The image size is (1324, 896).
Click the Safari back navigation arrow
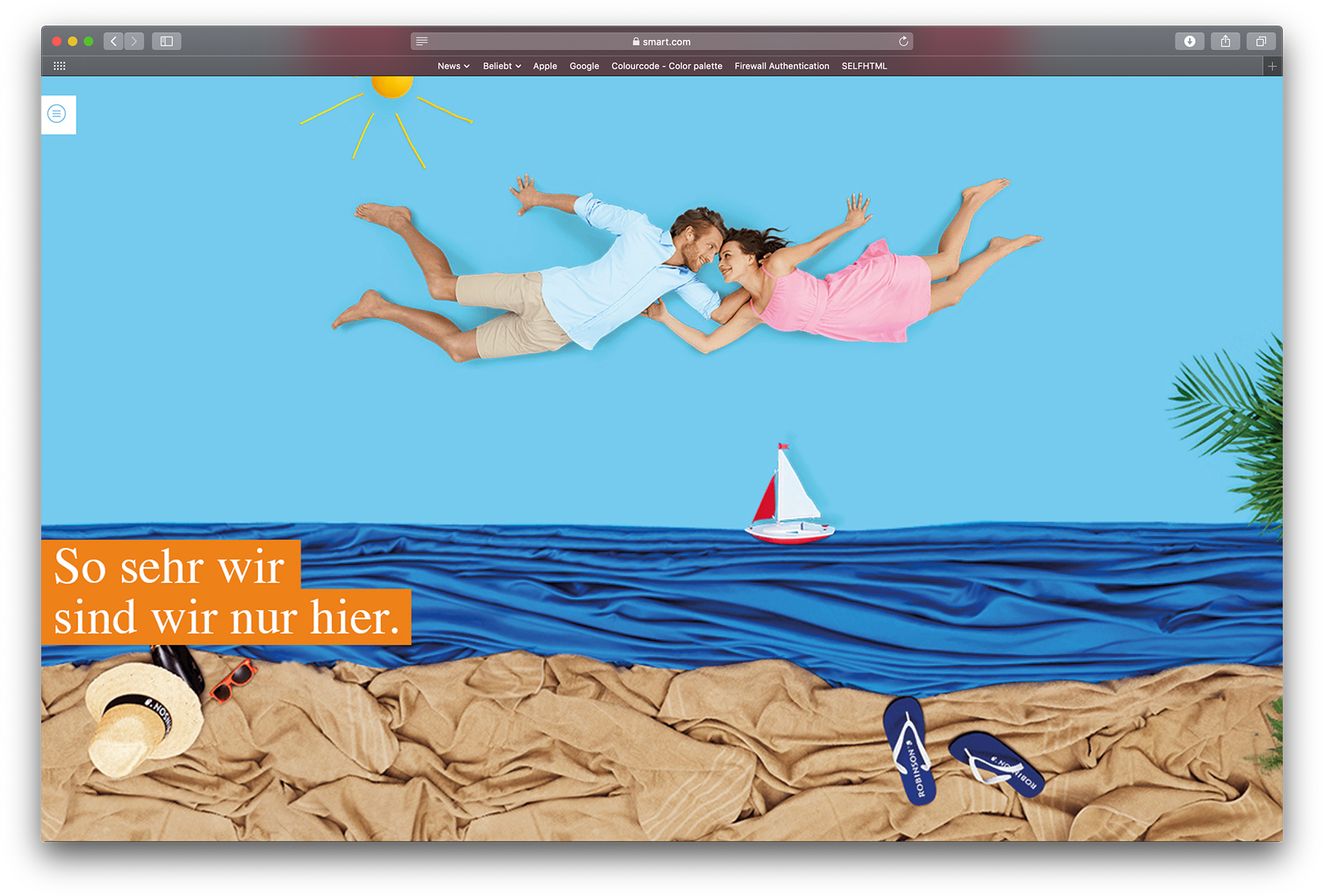[114, 41]
